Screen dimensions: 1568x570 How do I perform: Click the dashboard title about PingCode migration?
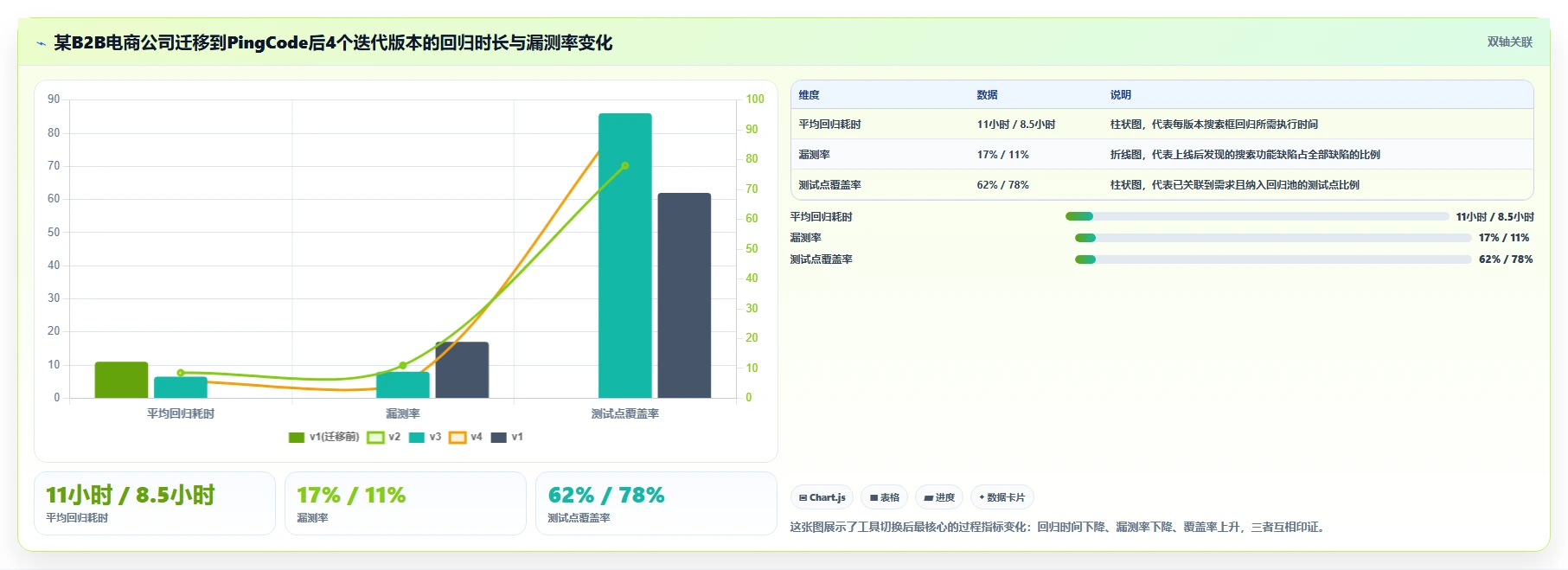point(333,42)
